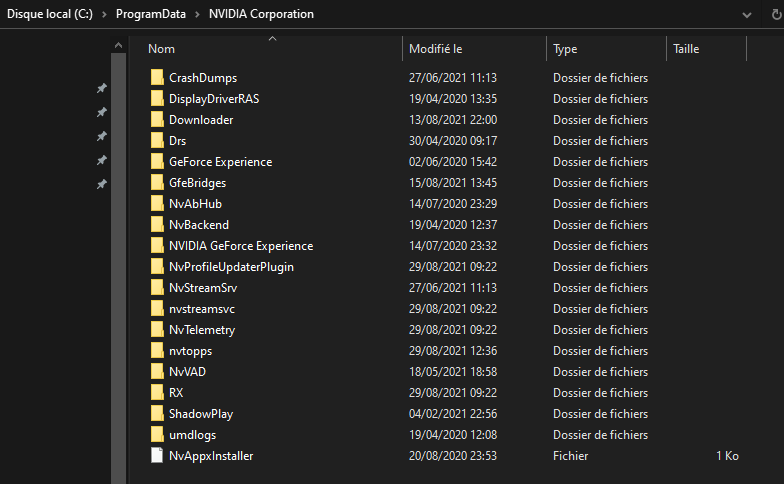Click the date 18/05/2021 18:58

453,372
